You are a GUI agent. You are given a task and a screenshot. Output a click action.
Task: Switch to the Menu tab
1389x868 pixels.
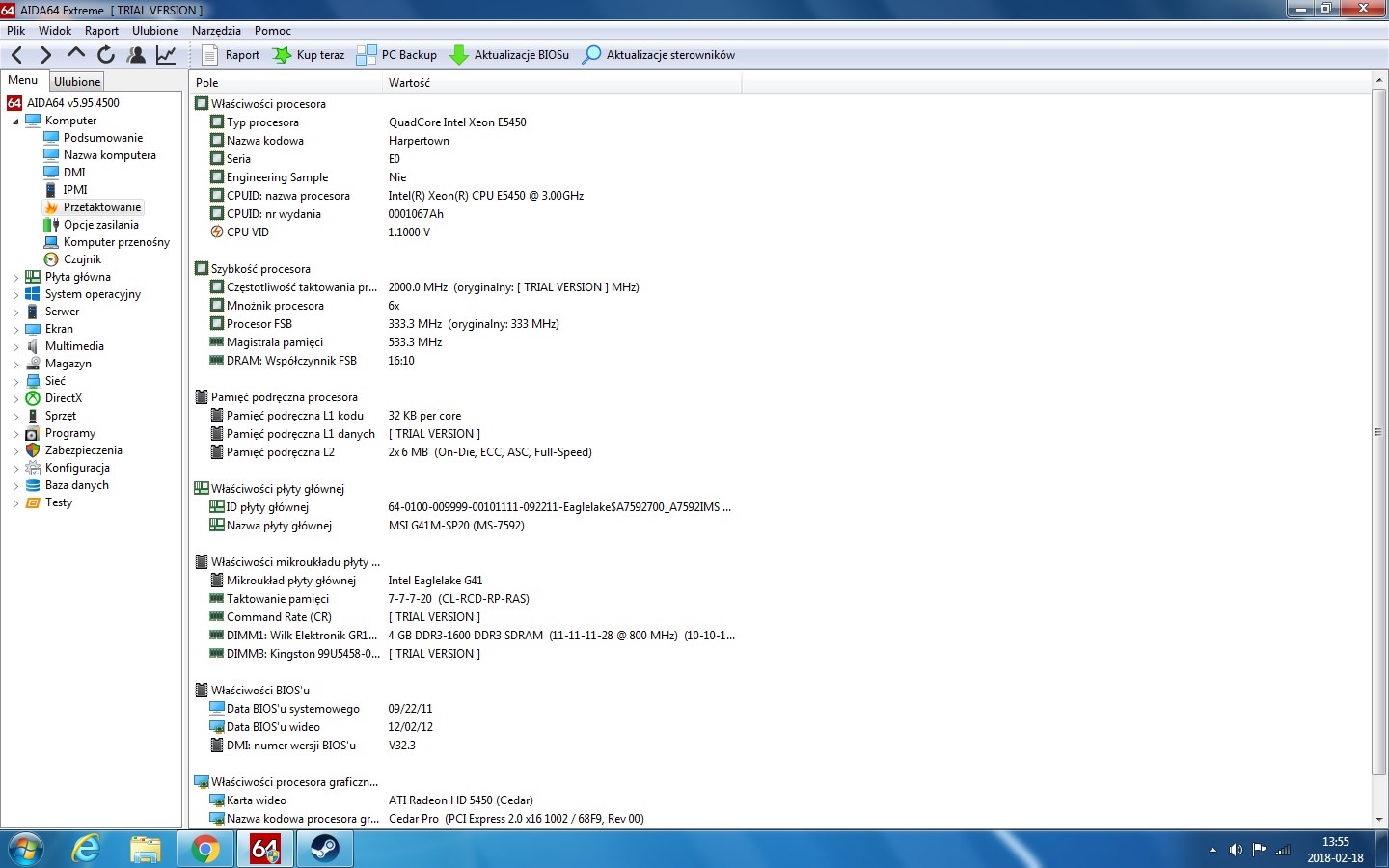tap(23, 80)
